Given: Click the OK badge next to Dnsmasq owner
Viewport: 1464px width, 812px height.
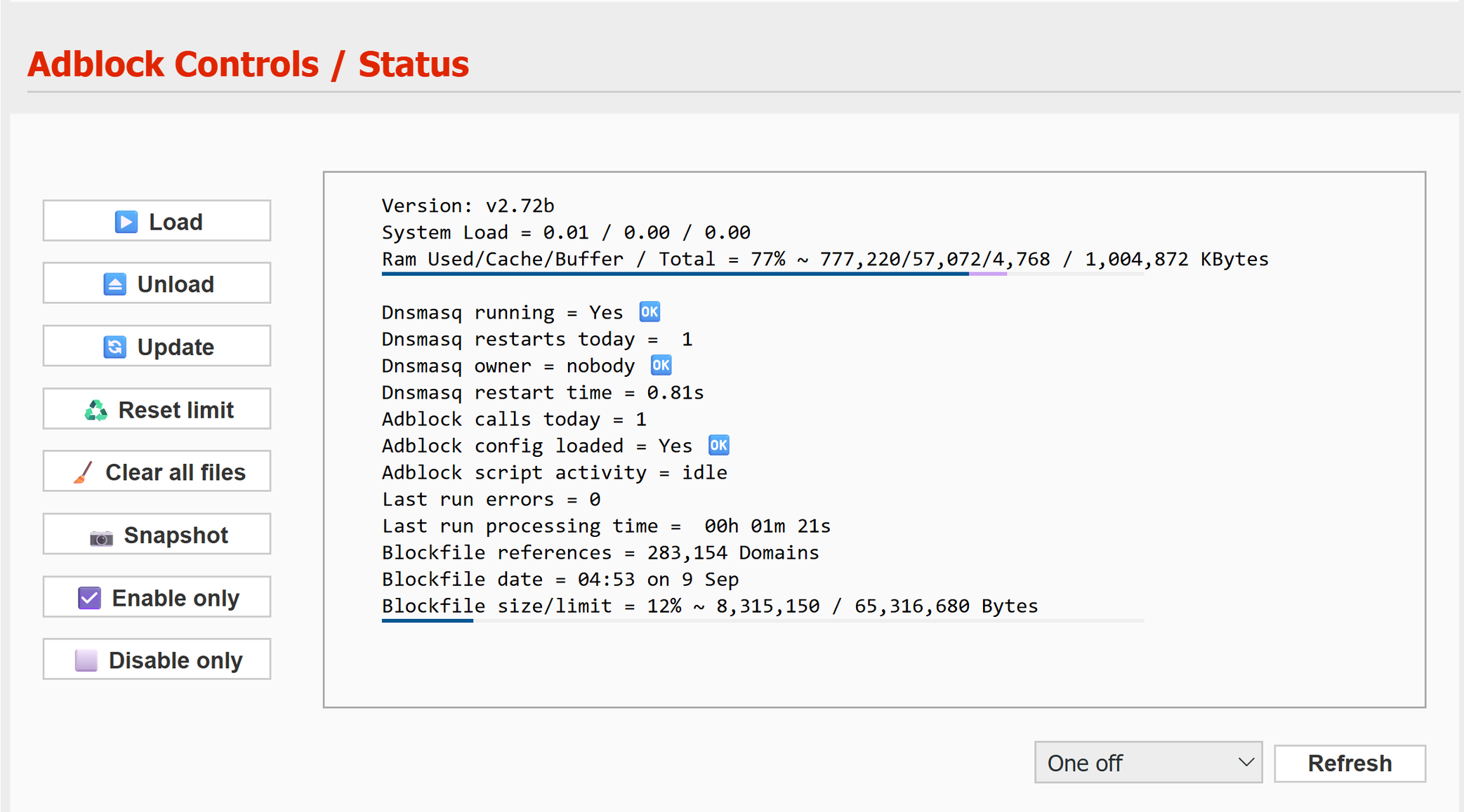Looking at the screenshot, I should click(661, 365).
